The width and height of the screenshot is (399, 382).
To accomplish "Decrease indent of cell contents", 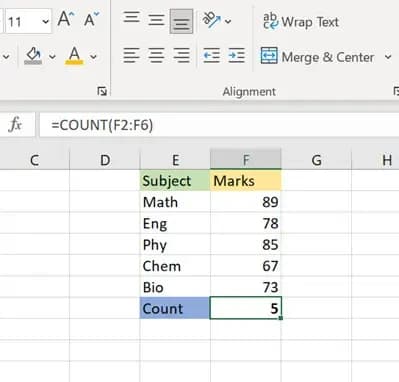I will 211,55.
